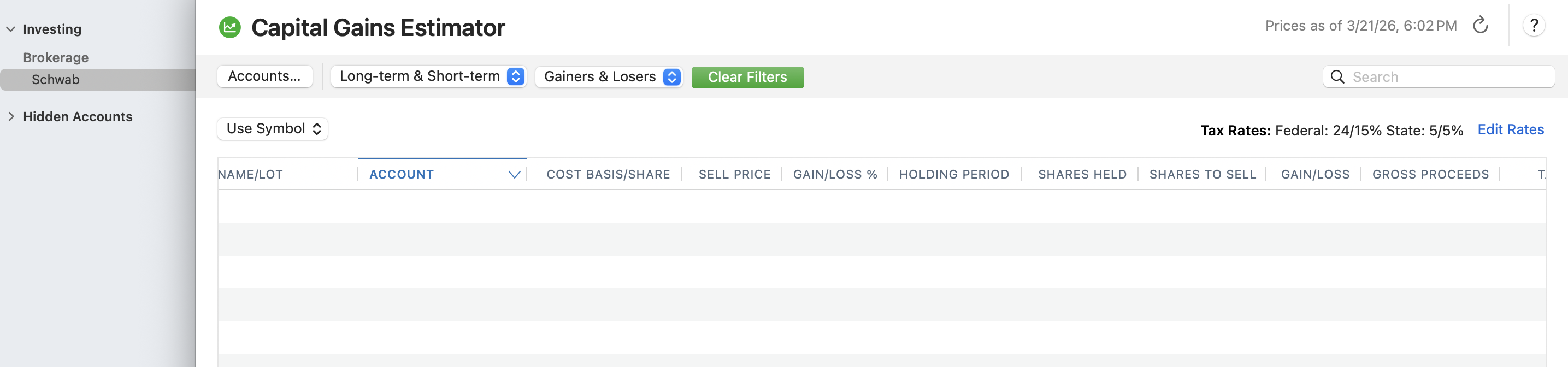This screenshot has width=1568, height=367.
Task: Select the Brokerage group in sidebar
Action: 55,58
